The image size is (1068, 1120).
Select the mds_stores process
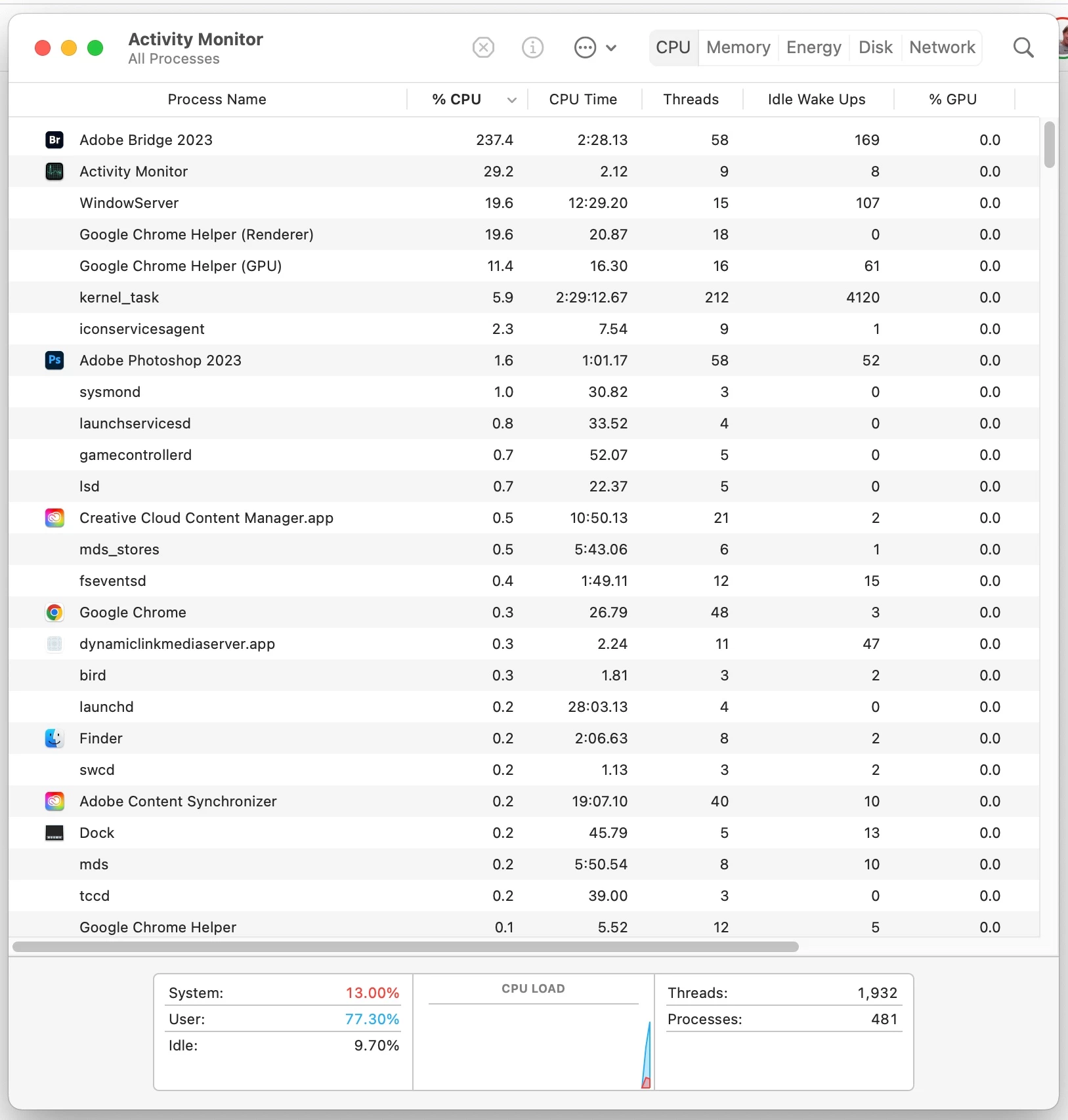(524, 549)
